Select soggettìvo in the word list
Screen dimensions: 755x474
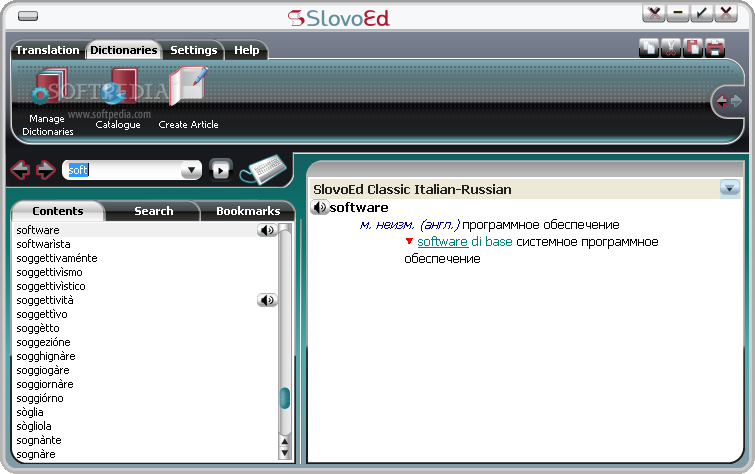coord(145,314)
